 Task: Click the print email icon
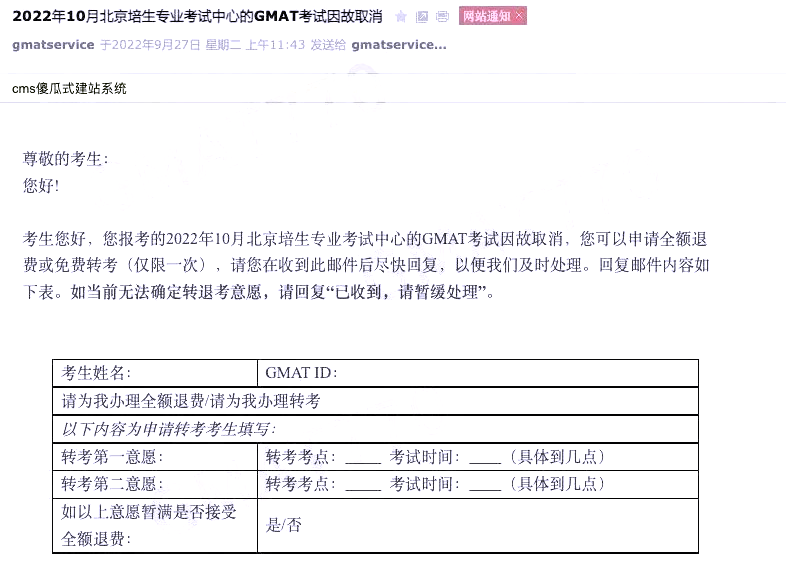(443, 17)
